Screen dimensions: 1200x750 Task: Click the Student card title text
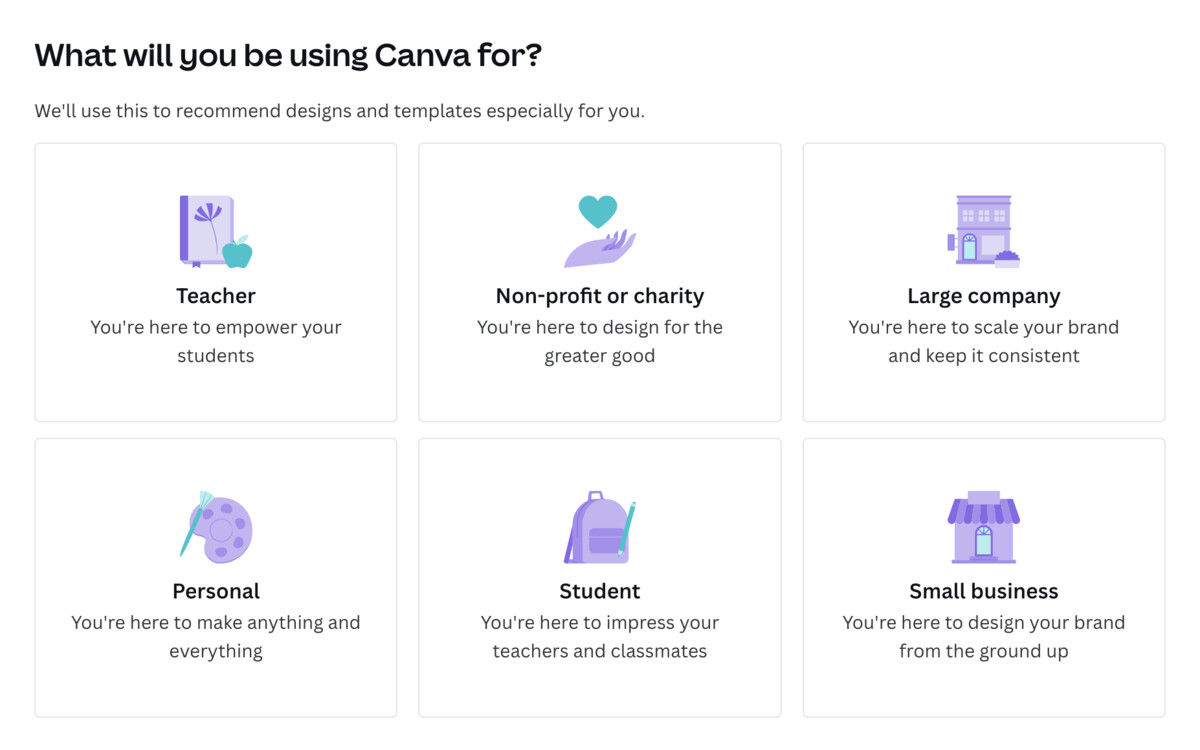(599, 591)
